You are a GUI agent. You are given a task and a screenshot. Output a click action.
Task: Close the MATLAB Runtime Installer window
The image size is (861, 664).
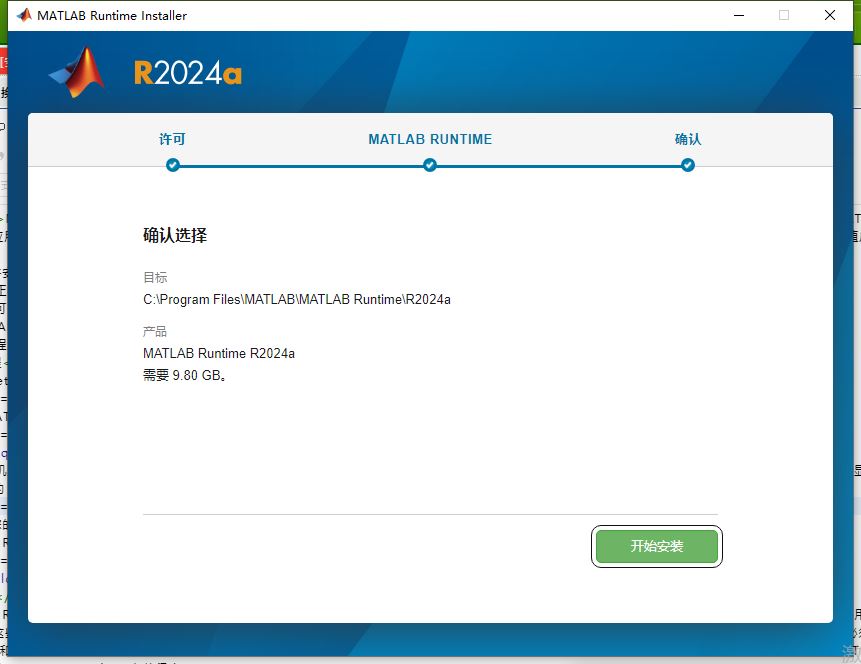(830, 15)
